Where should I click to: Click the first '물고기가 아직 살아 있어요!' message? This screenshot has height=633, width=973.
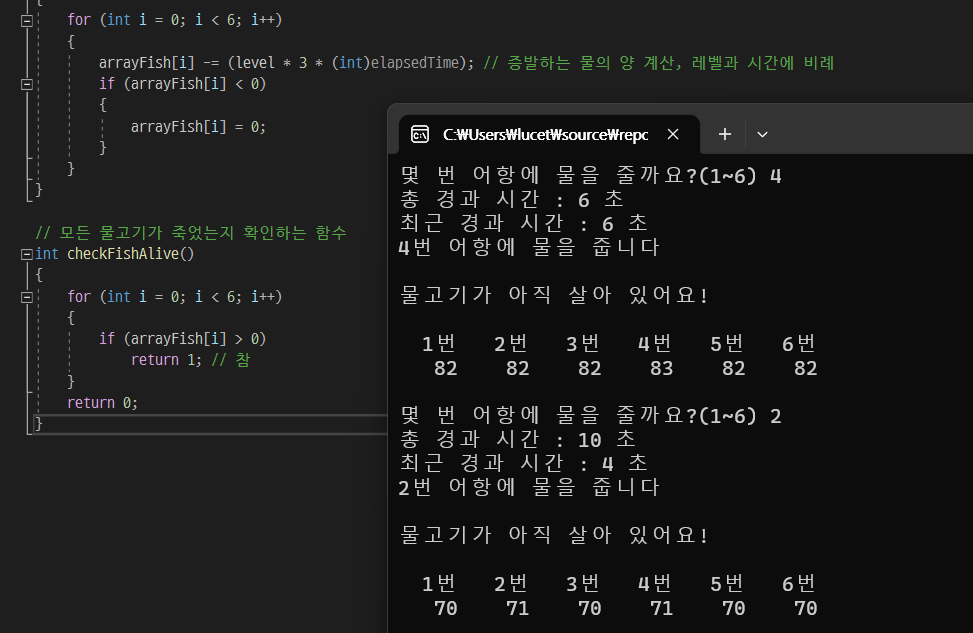[554, 295]
